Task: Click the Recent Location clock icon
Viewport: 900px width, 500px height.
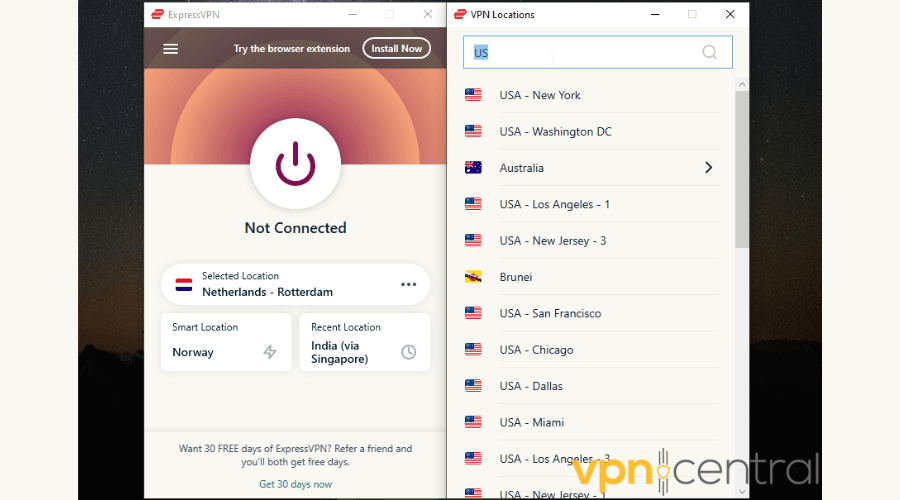Action: click(x=408, y=352)
